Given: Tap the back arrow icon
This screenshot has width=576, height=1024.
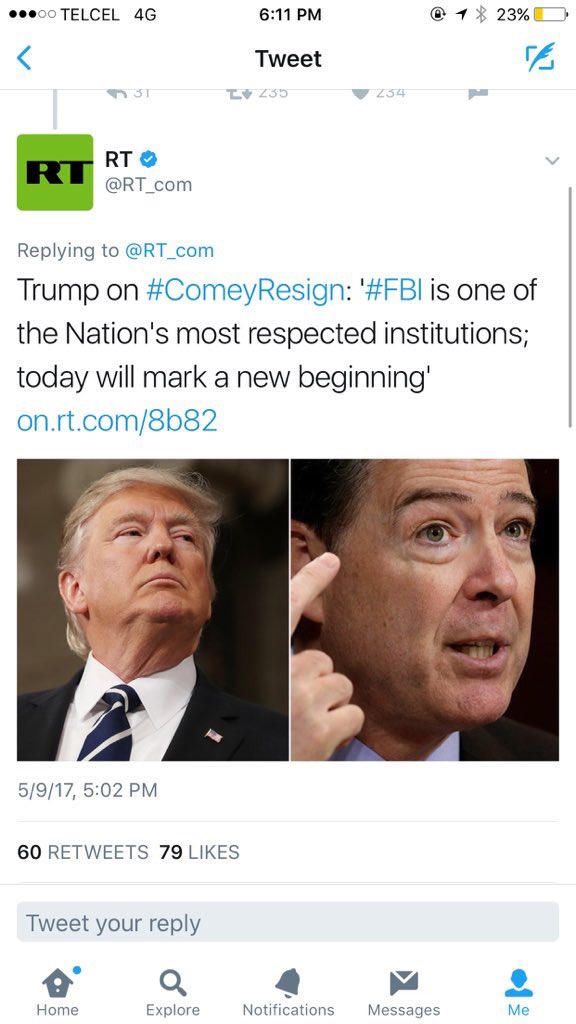Looking at the screenshot, I should pyautogui.click(x=24, y=58).
